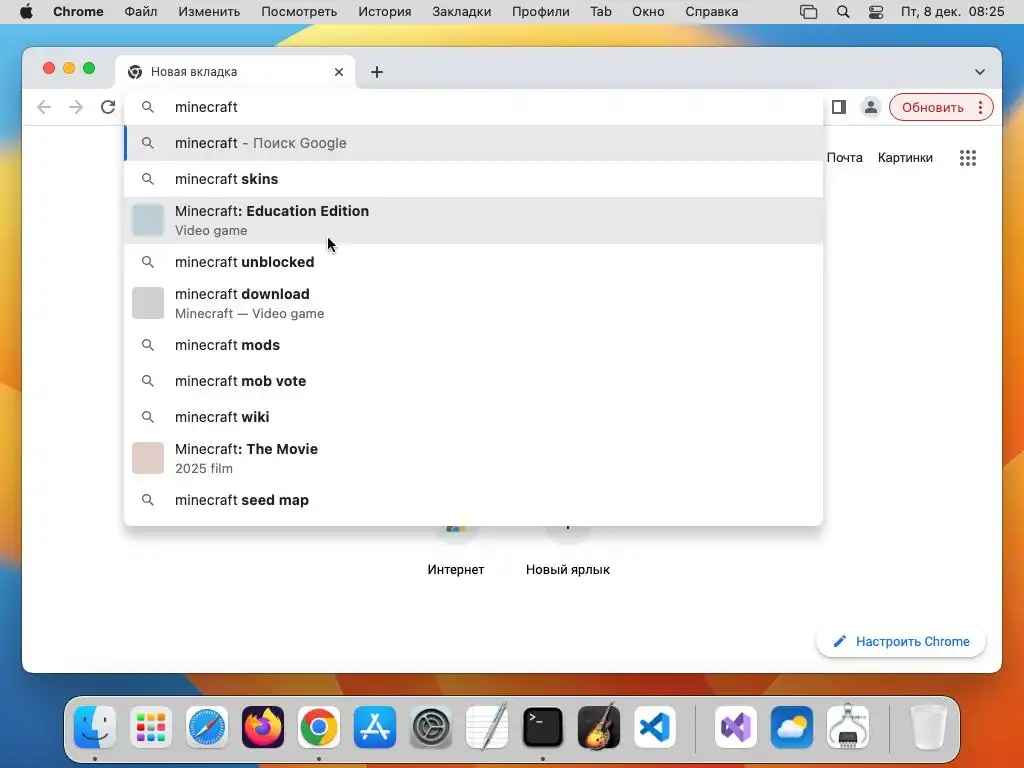This screenshot has height=768, width=1024.
Task: Open Launchpad from the Dock
Action: (x=151, y=727)
